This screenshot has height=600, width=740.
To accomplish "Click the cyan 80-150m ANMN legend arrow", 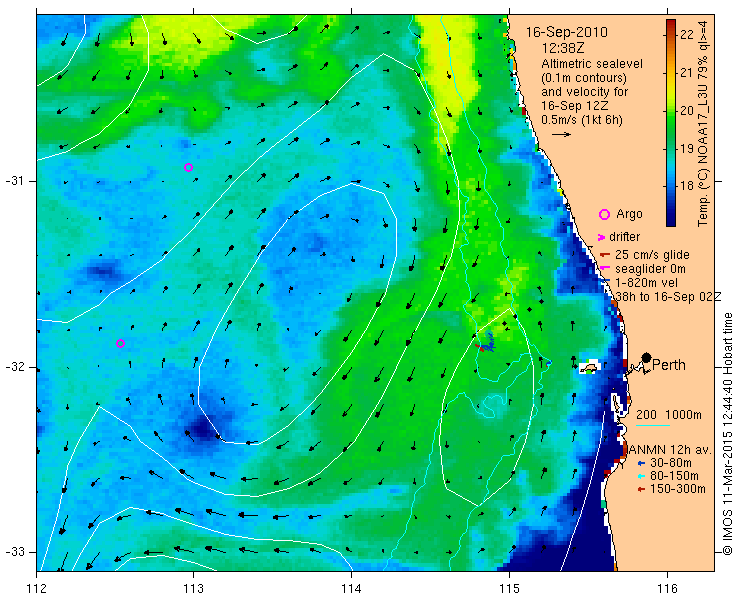I will pyautogui.click(x=641, y=476).
